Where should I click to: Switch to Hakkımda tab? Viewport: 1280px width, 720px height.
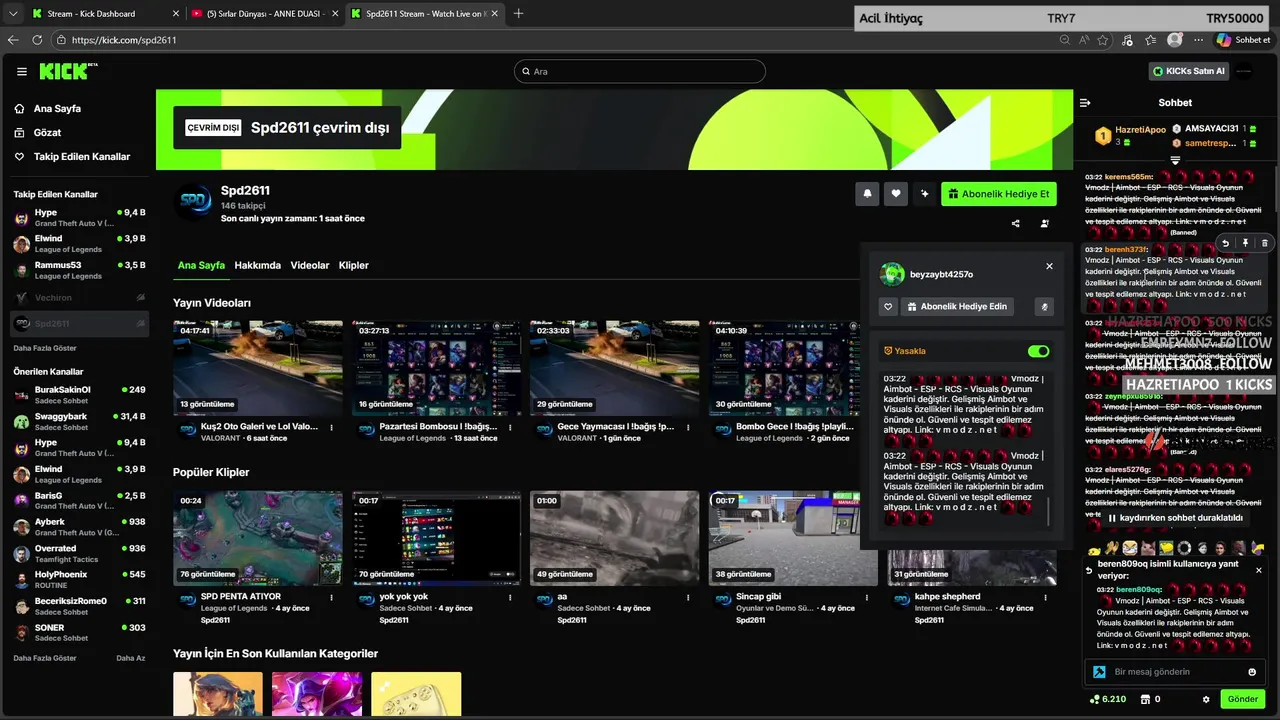258,265
